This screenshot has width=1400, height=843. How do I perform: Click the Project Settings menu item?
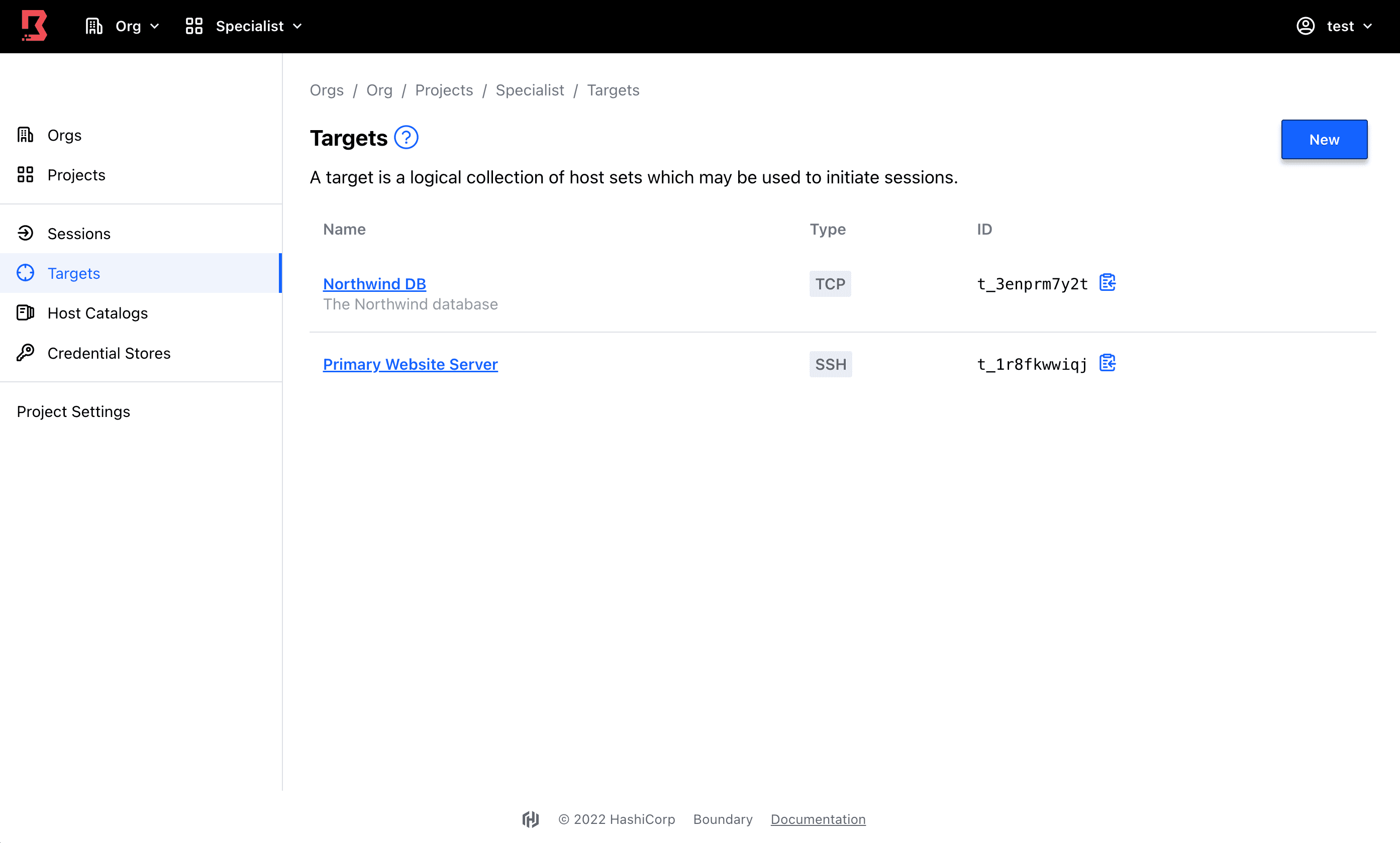(x=75, y=411)
